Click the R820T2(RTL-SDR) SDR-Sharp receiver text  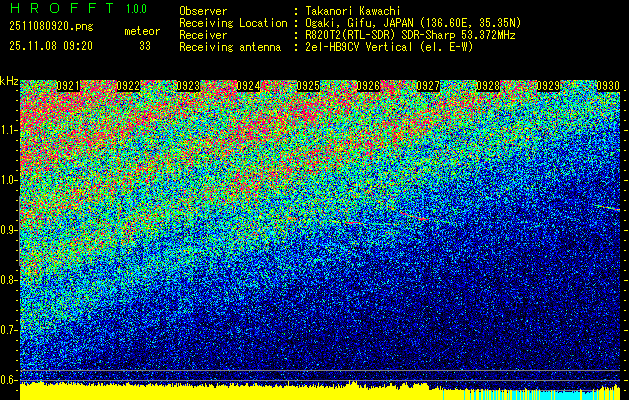[x=410, y=35]
